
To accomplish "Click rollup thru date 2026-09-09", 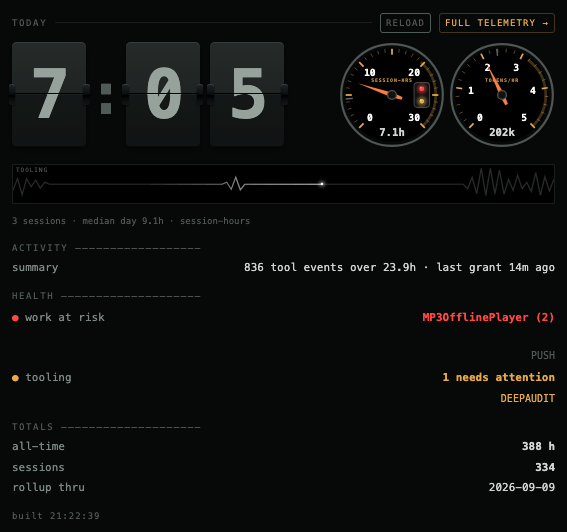I will point(521,487).
